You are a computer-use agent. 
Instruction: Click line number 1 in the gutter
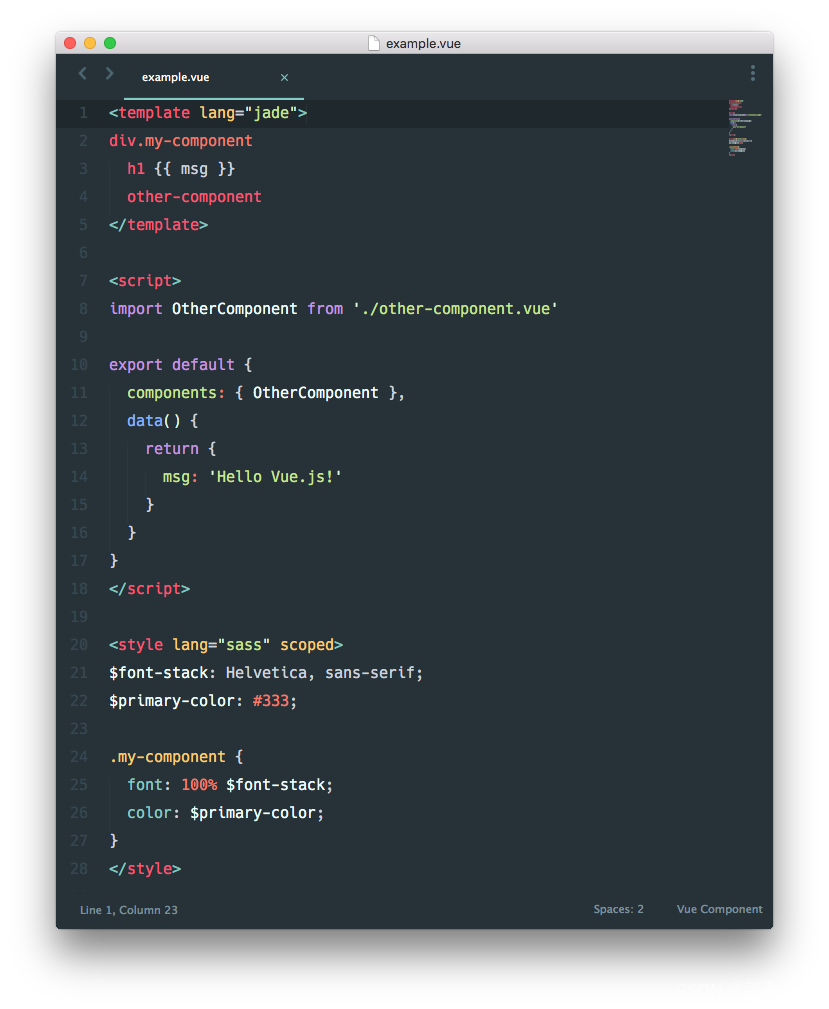coord(83,113)
